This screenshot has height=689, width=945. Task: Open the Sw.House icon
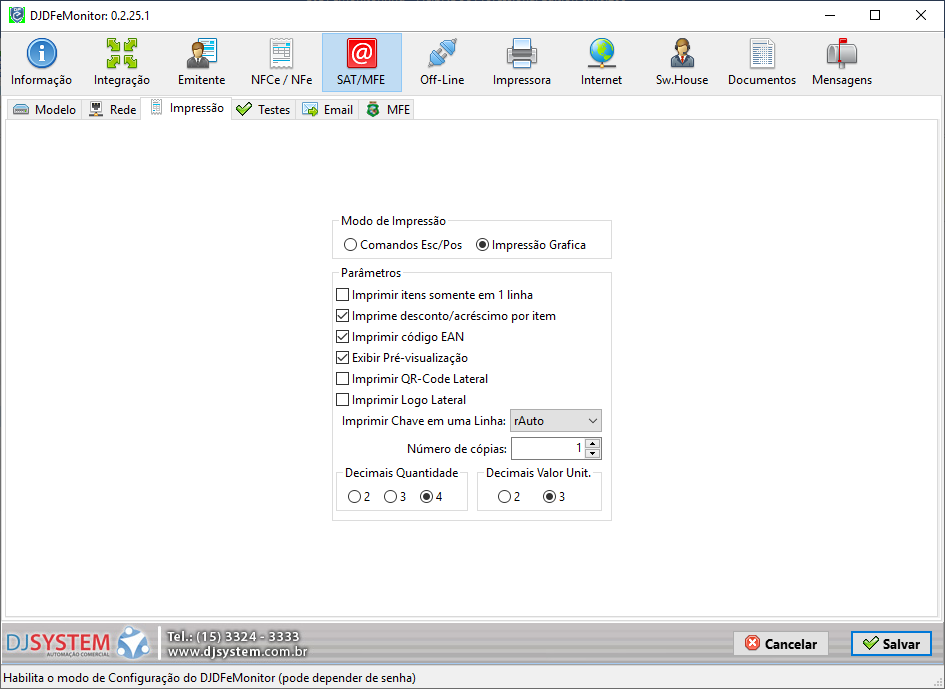tap(682, 62)
